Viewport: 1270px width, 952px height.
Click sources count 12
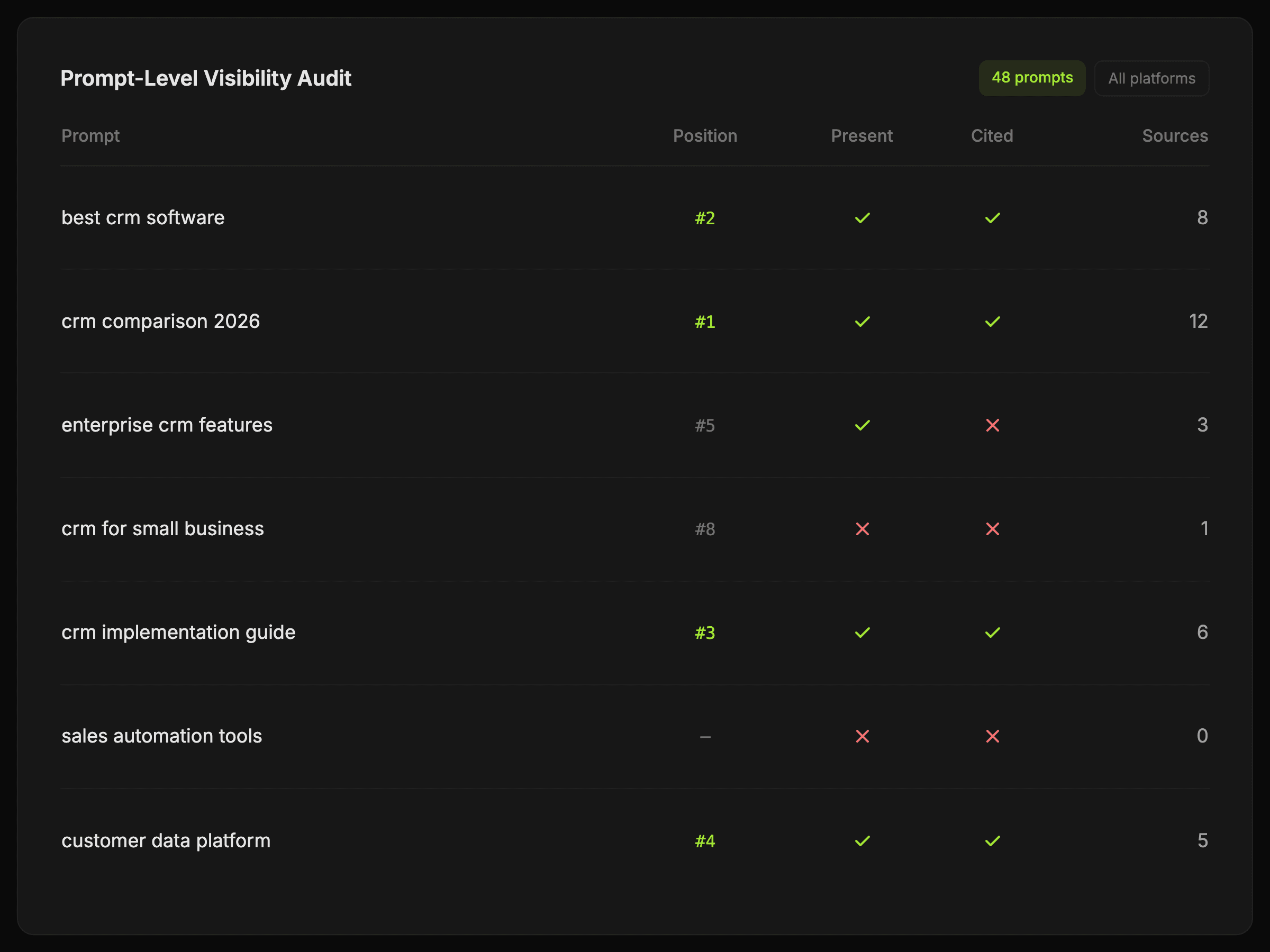[x=1198, y=322]
